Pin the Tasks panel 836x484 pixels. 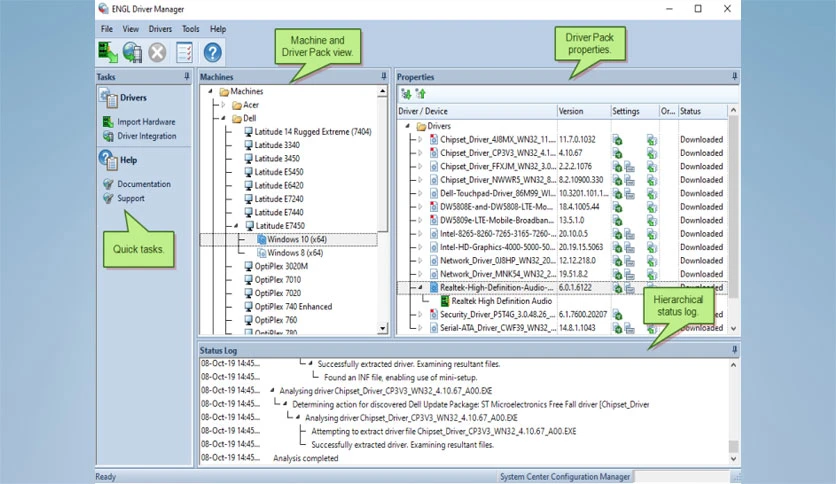tap(187, 77)
